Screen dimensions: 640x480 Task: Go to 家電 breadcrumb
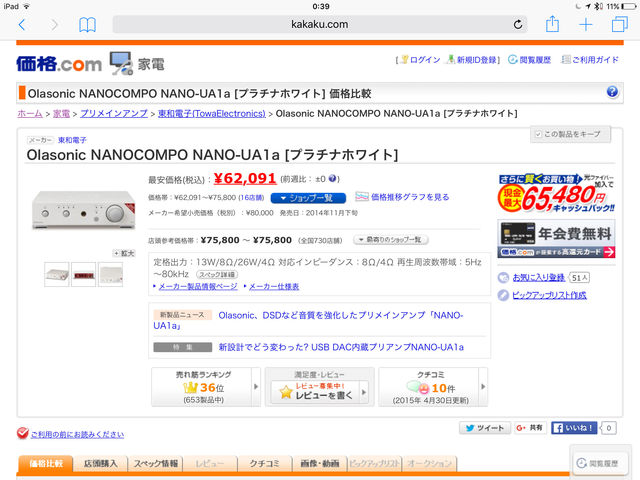click(61, 113)
